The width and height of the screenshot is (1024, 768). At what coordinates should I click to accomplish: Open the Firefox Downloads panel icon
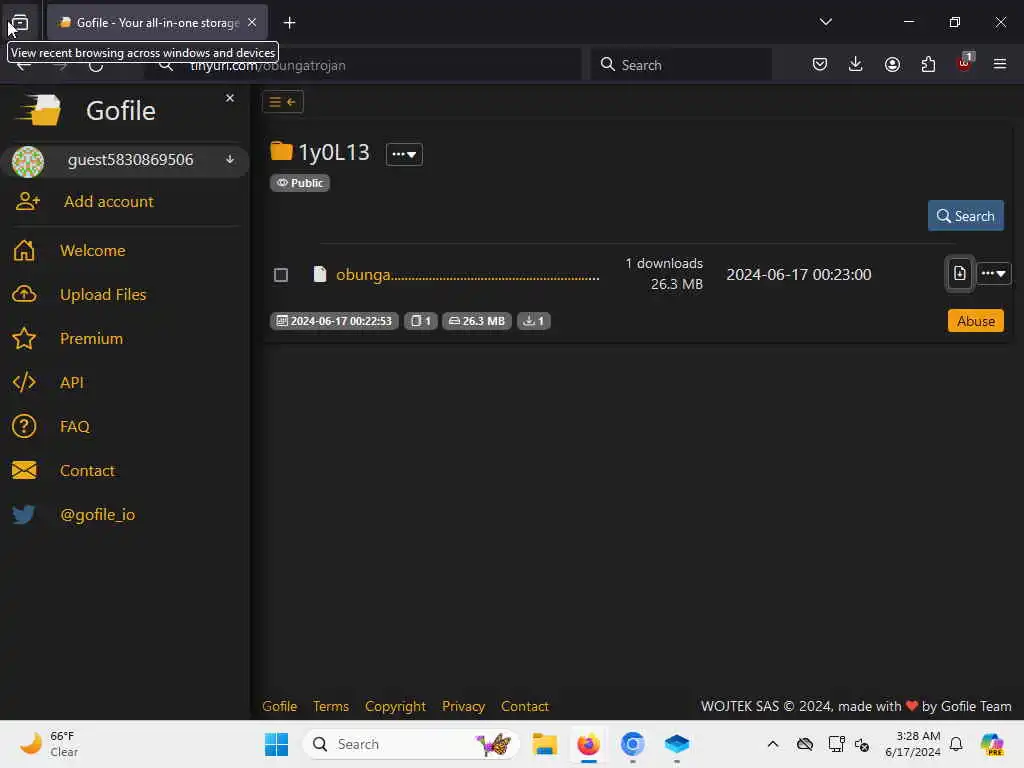point(856,64)
